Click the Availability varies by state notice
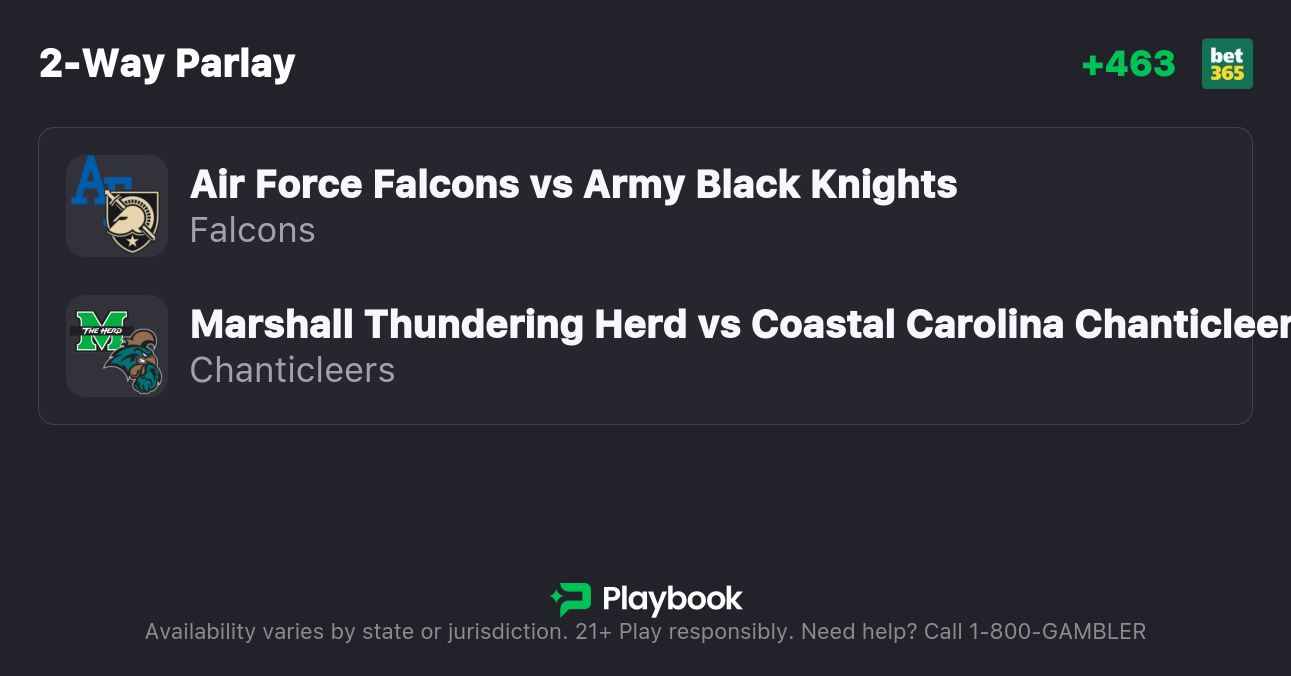This screenshot has height=676, width=1291. click(355, 632)
